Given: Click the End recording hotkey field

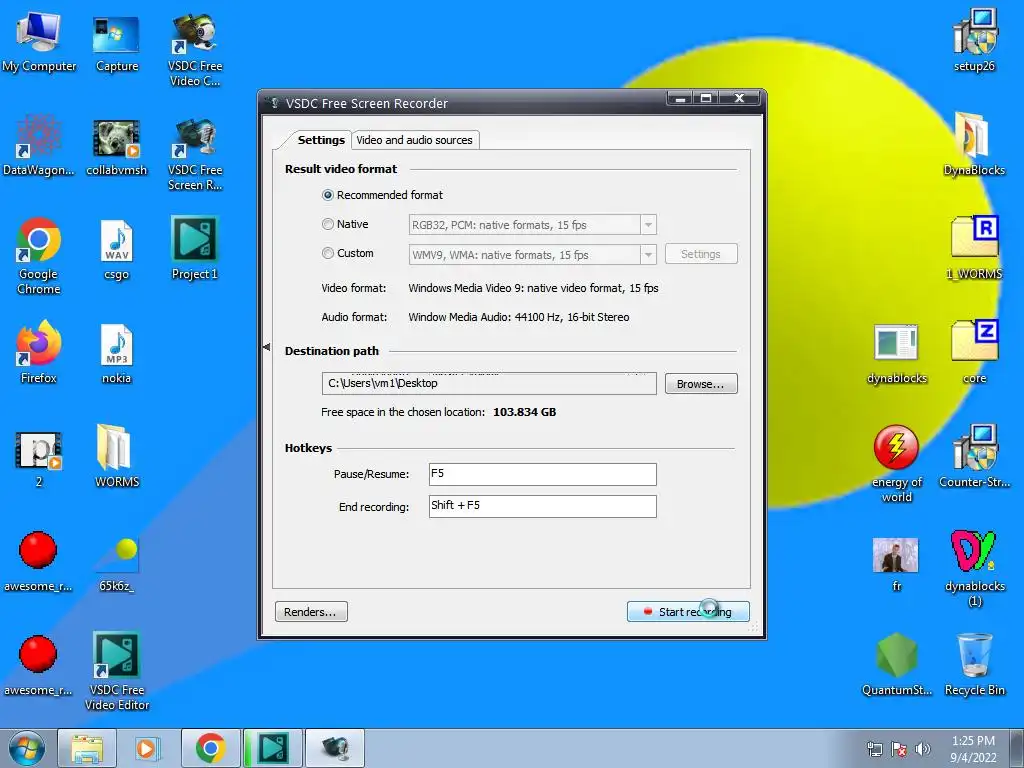Looking at the screenshot, I should click(x=543, y=506).
